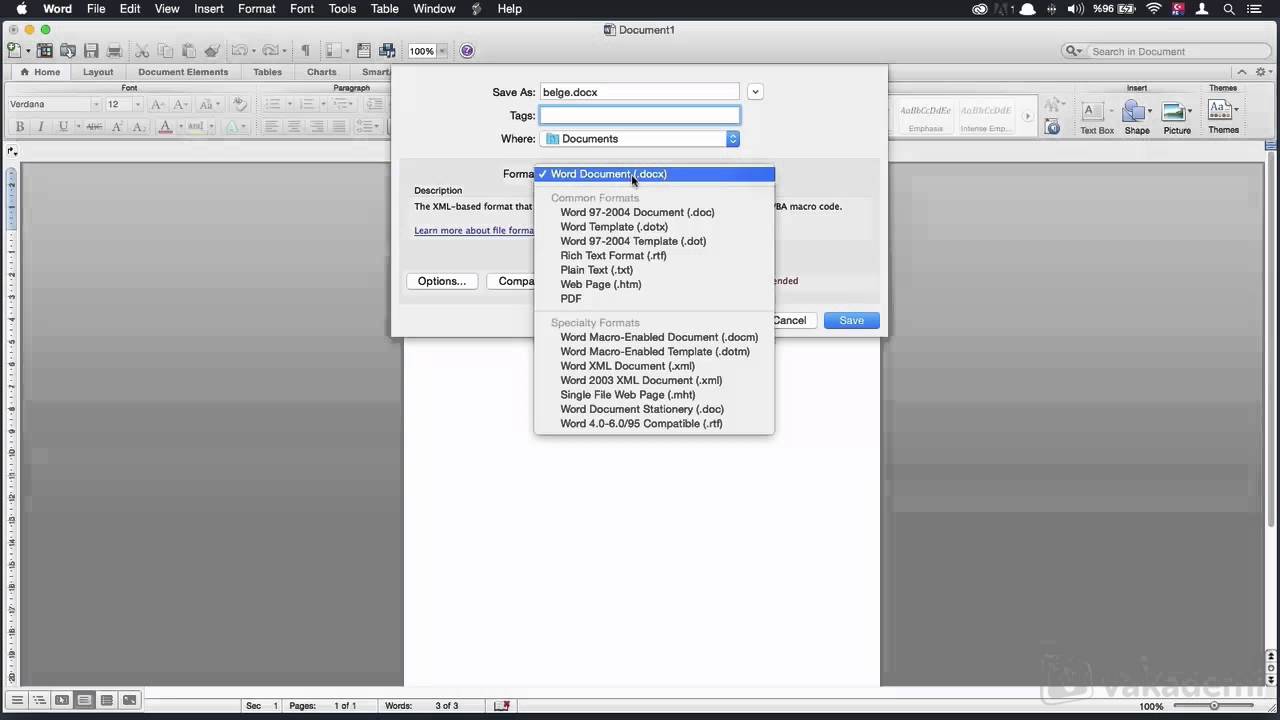Open the Document Elements ribbon tab
Image resolution: width=1280 pixels, height=720 pixels.
coord(183,72)
